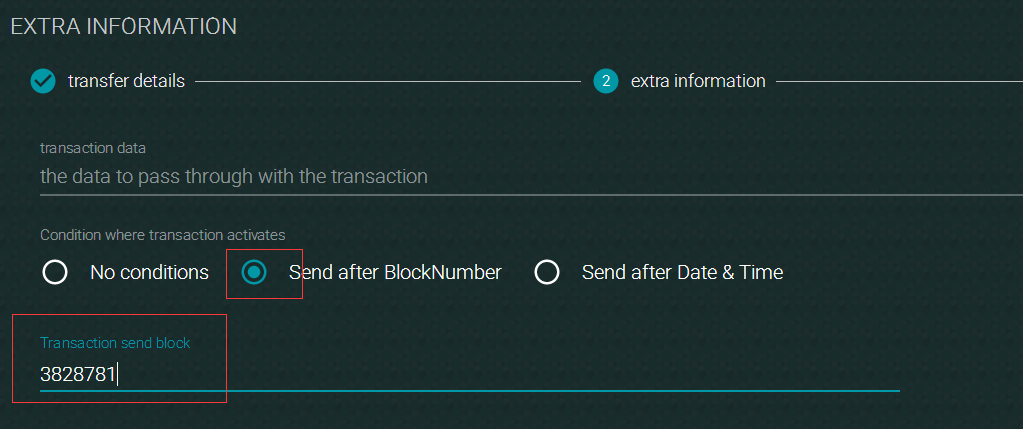
Task: Click the stepper line after extra information
Action: pos(899,81)
